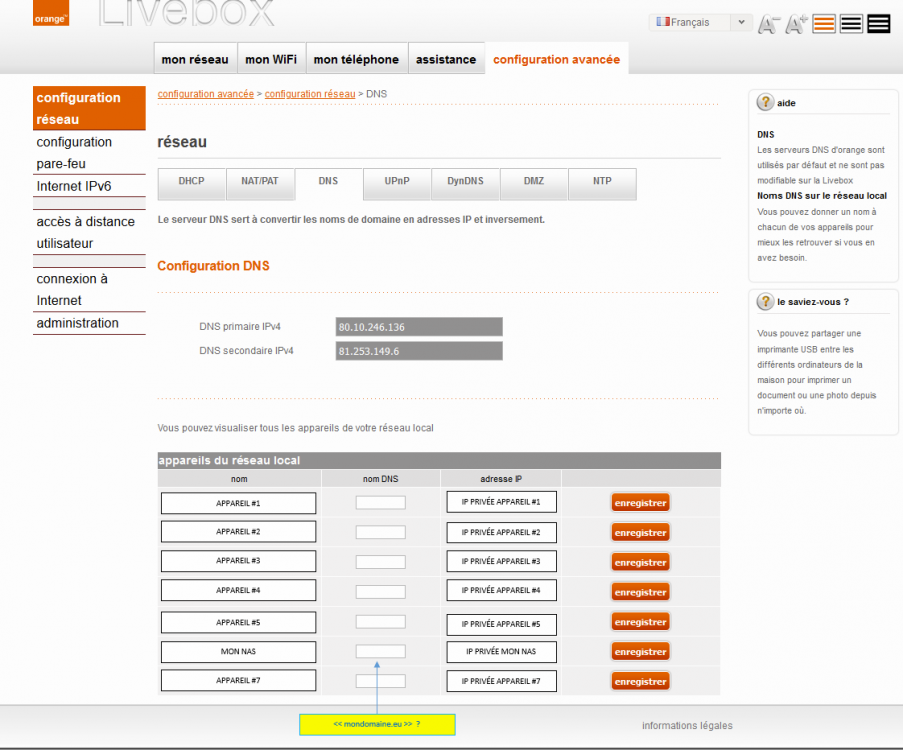Image resolution: width=903 pixels, height=750 pixels.
Task: Decrease text size with A- icon
Action: pyautogui.click(x=769, y=24)
